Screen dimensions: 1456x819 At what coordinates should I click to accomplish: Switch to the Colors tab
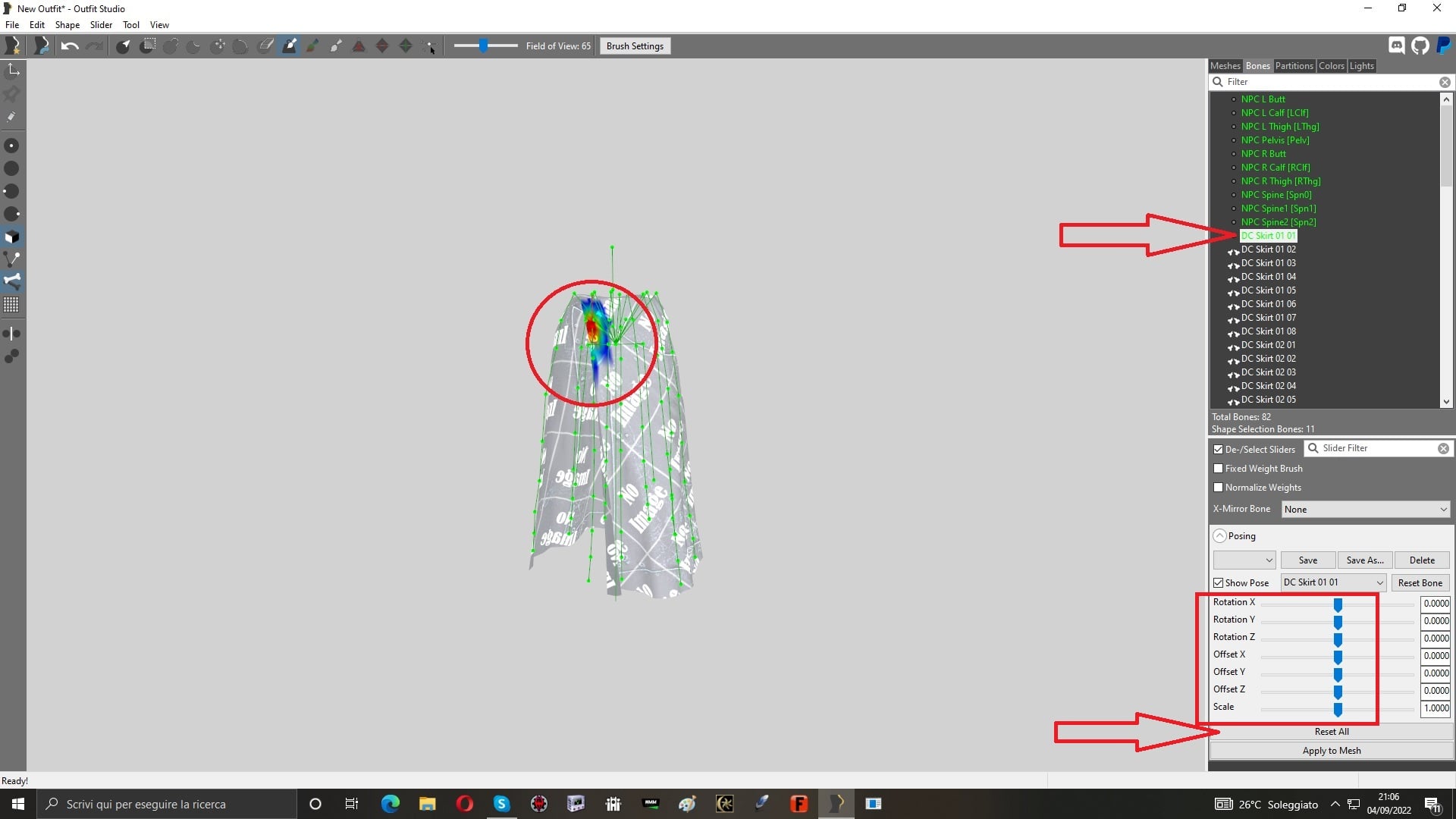[x=1331, y=66]
